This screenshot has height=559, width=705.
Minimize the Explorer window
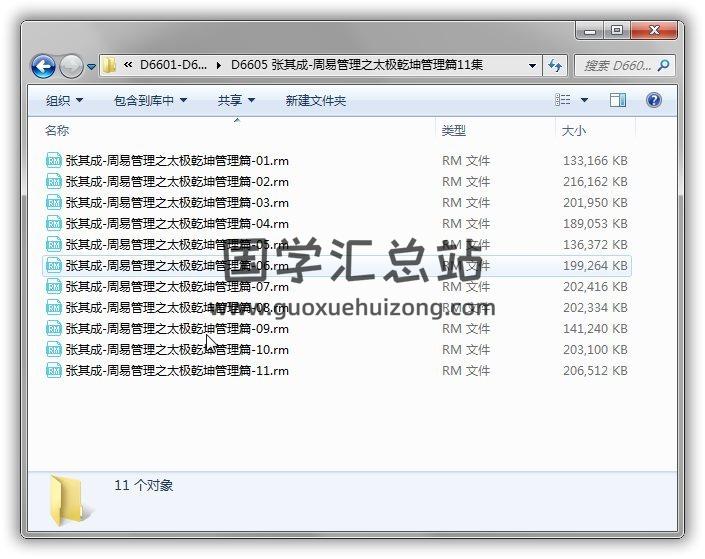(x=590, y=31)
